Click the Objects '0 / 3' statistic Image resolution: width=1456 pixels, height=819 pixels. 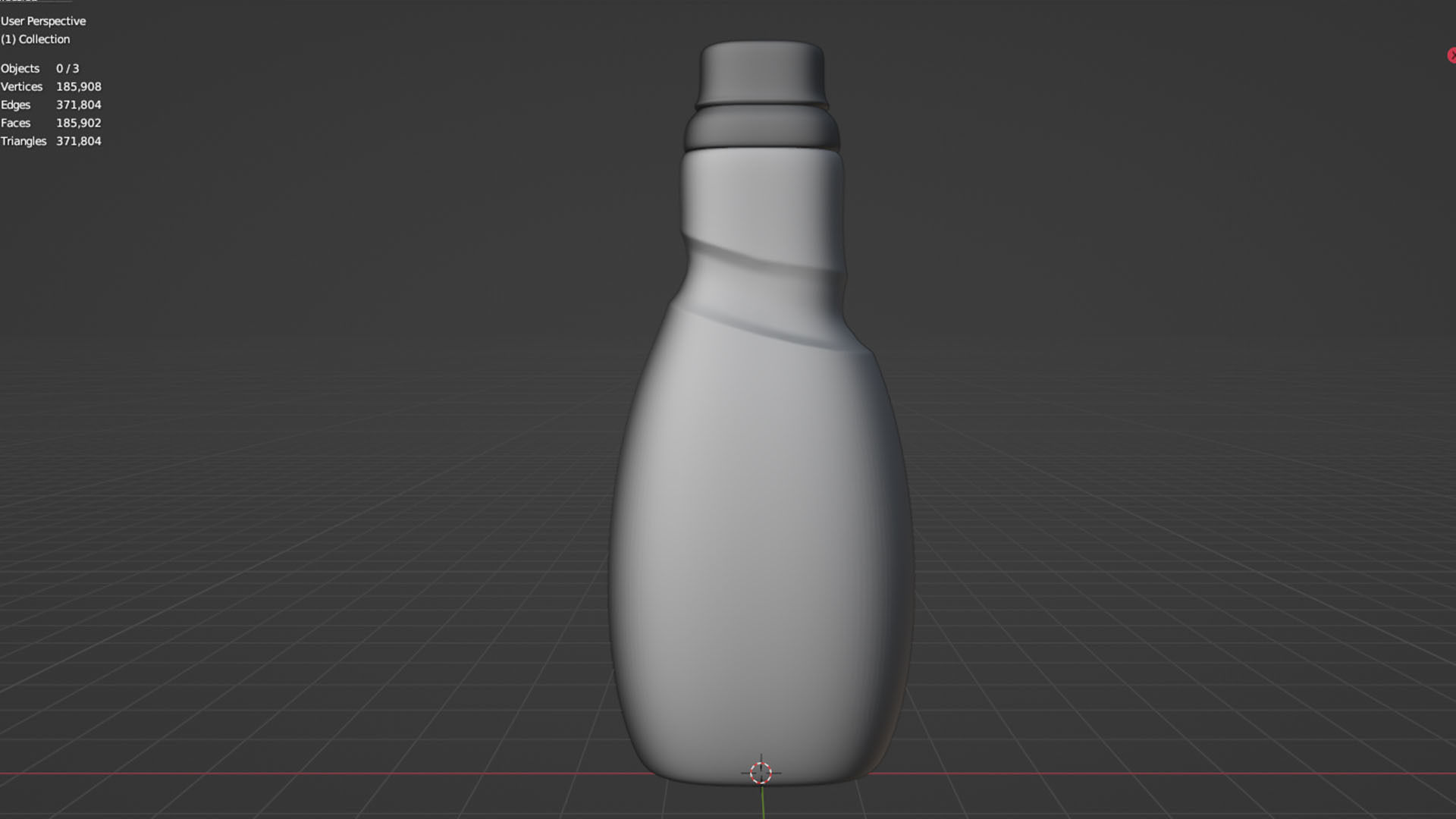(x=67, y=68)
